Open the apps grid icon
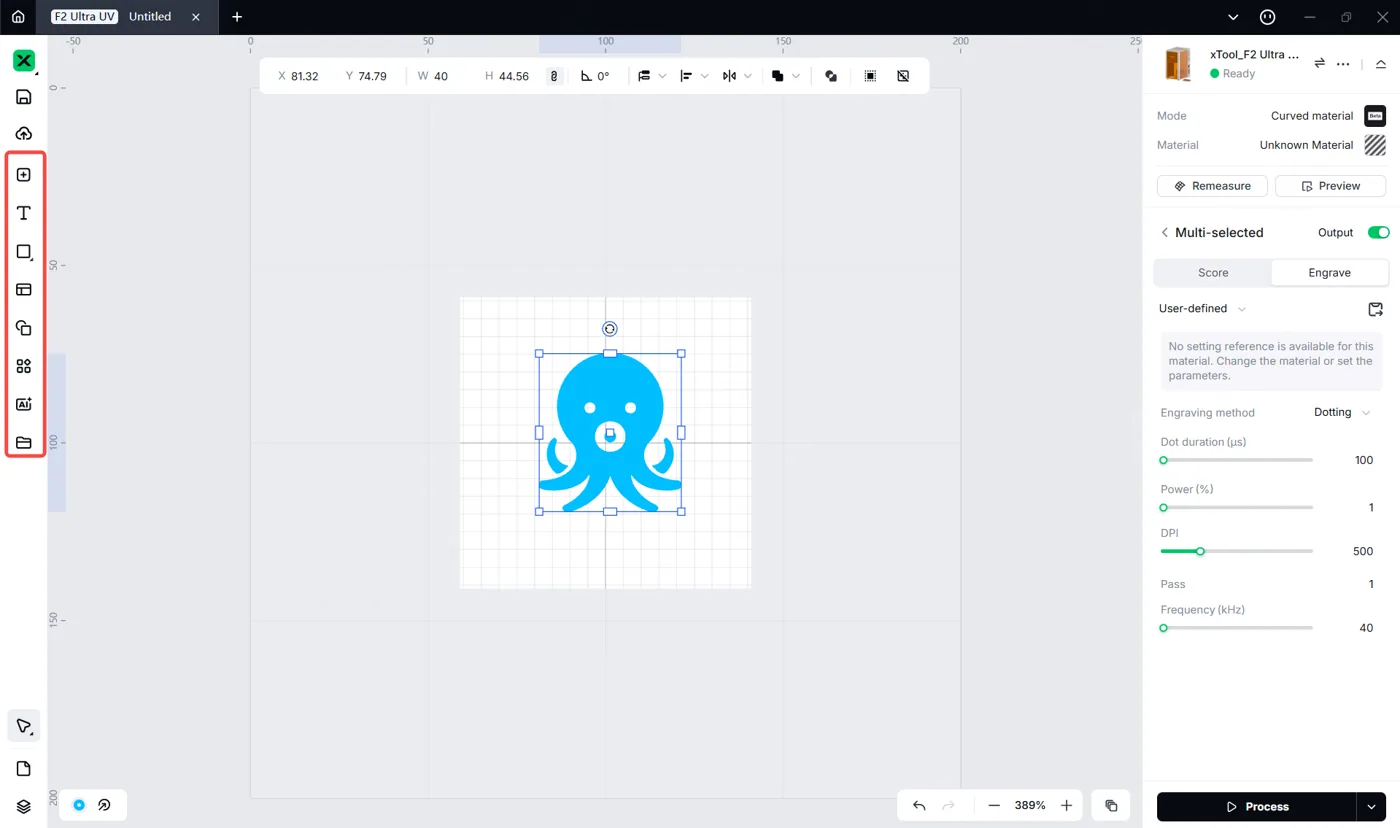Viewport: 1400px width, 828px height. pyautogui.click(x=24, y=366)
